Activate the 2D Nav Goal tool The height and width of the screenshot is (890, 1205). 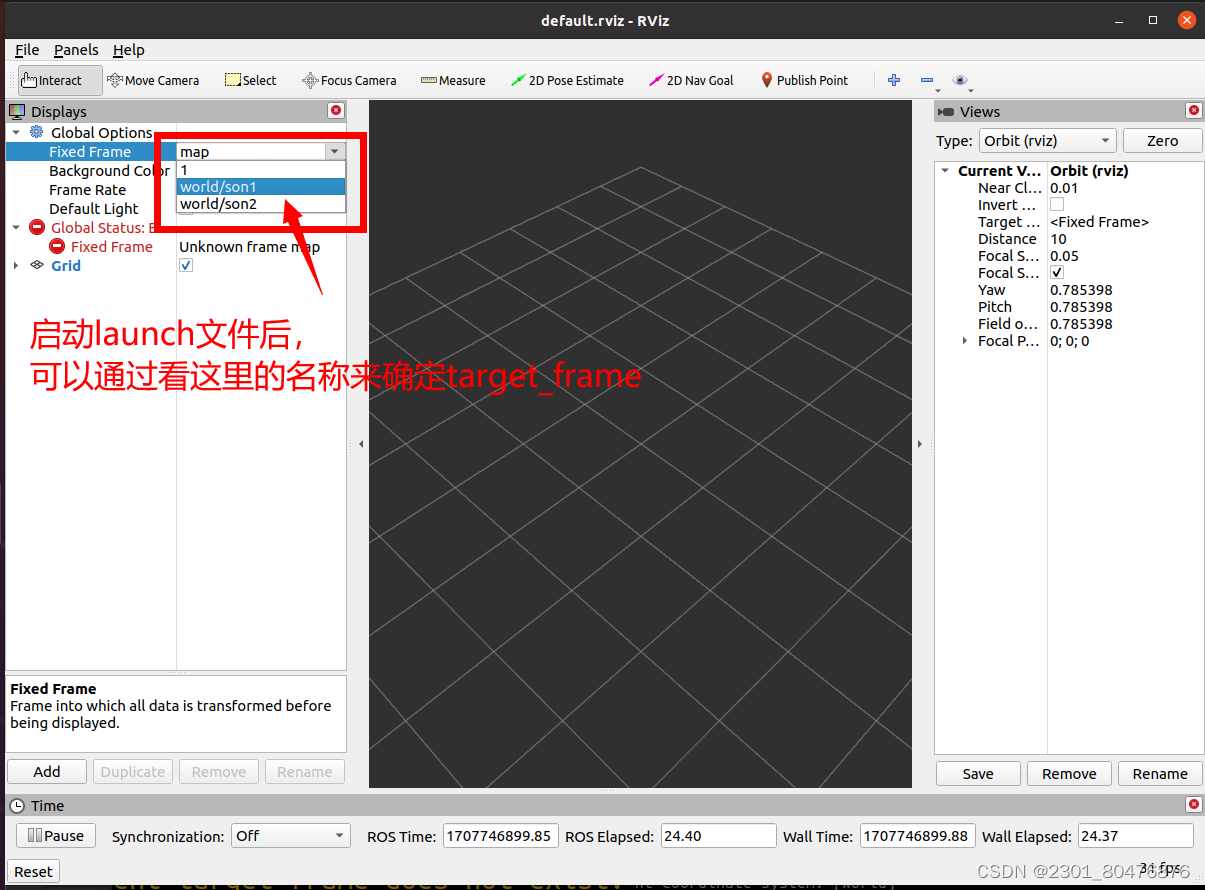coord(690,80)
